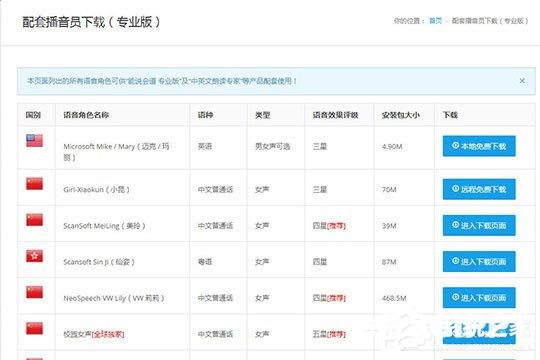Click the 4.90M size cell
Viewport: 540px width, 360px height.
click(x=392, y=146)
